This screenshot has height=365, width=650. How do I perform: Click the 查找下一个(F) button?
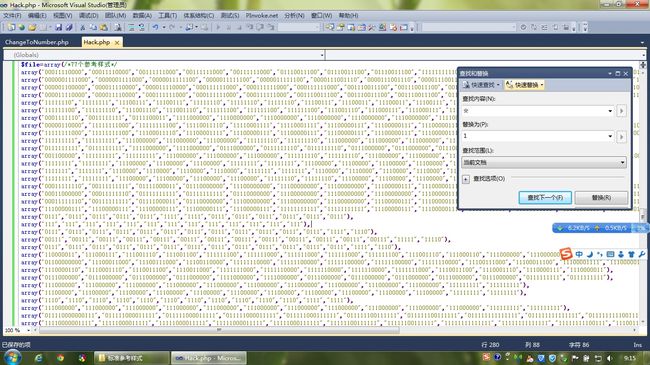[545, 197]
